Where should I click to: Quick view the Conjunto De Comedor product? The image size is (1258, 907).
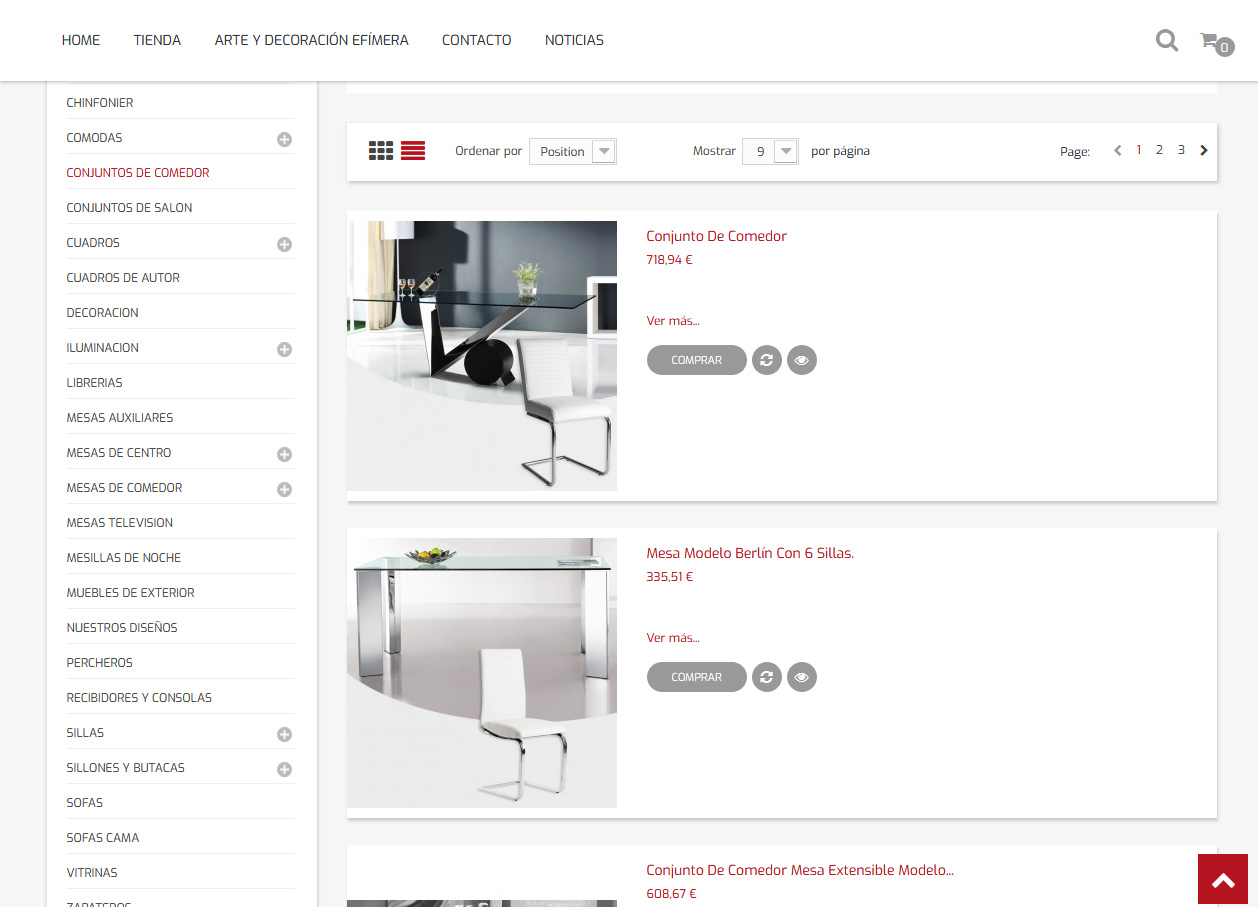[x=802, y=360]
